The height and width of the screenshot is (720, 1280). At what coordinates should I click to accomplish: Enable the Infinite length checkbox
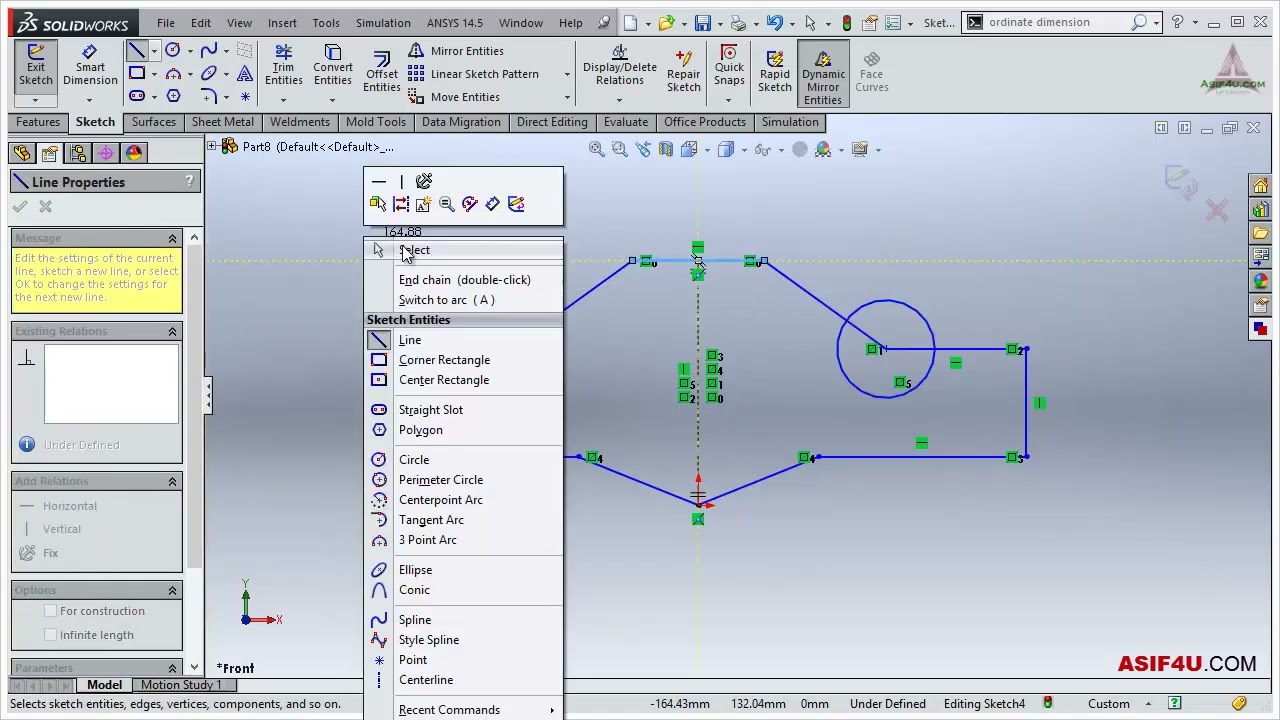(x=50, y=635)
